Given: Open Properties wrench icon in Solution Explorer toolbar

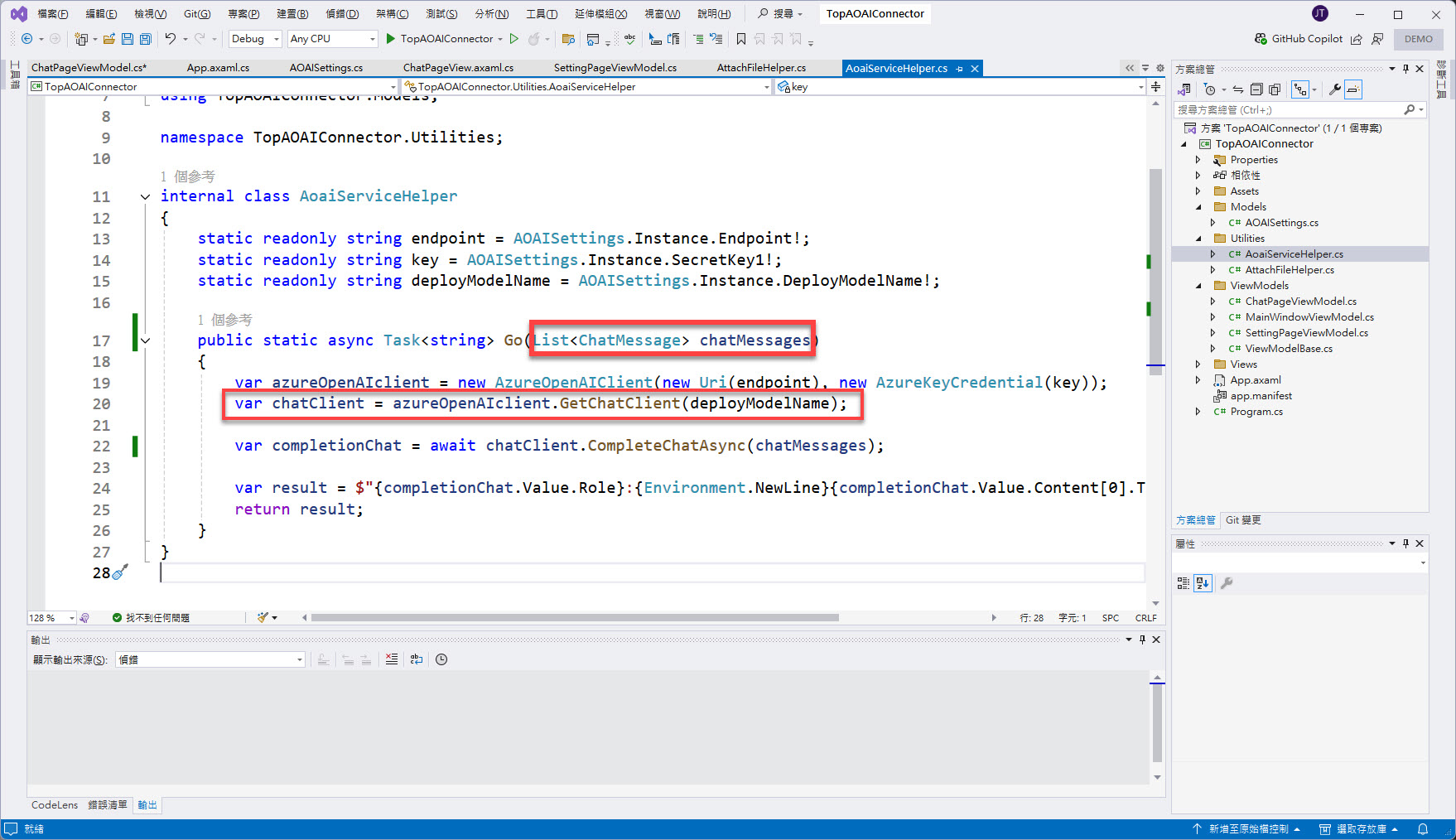Looking at the screenshot, I should tap(1334, 89).
